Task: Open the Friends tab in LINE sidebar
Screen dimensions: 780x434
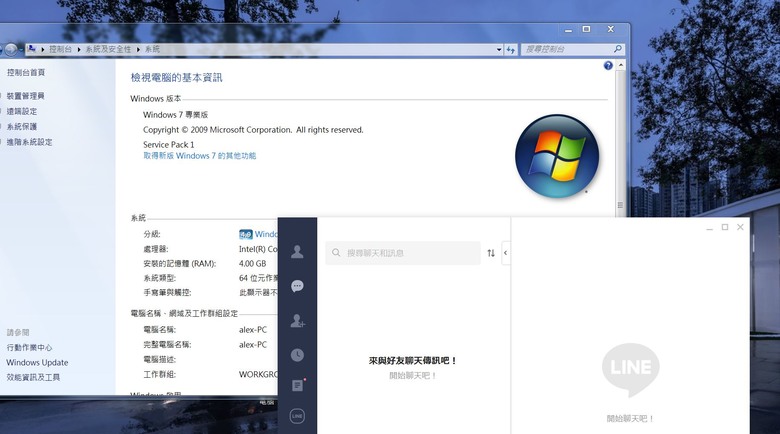Action: pos(297,252)
